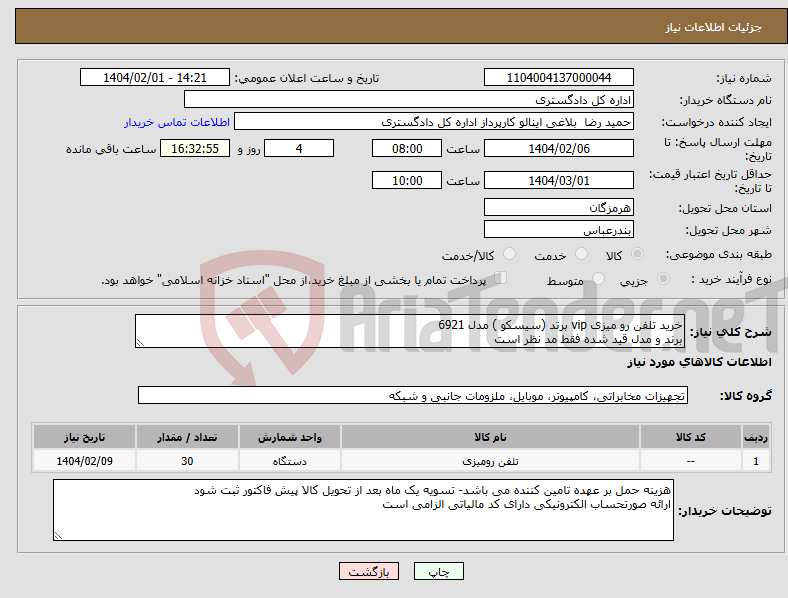The image size is (788, 598).
Task: Click the اطلاعات کالاهای مورد نیاز heading
Action: (699, 362)
